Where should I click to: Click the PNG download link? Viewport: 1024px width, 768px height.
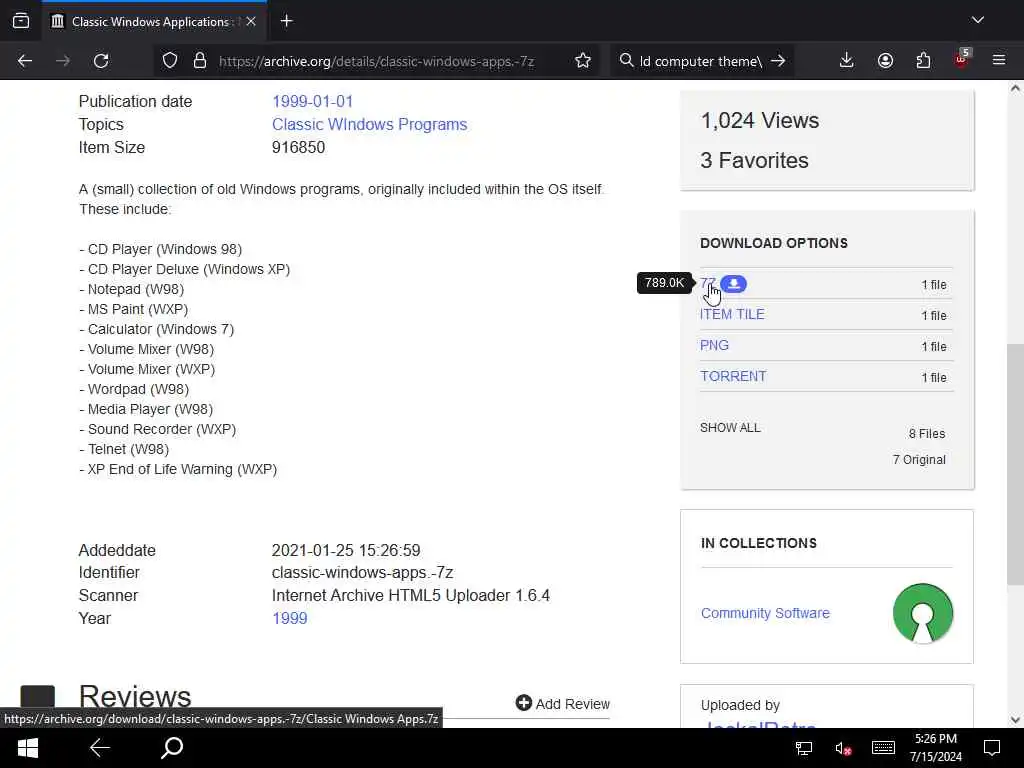[714, 345]
